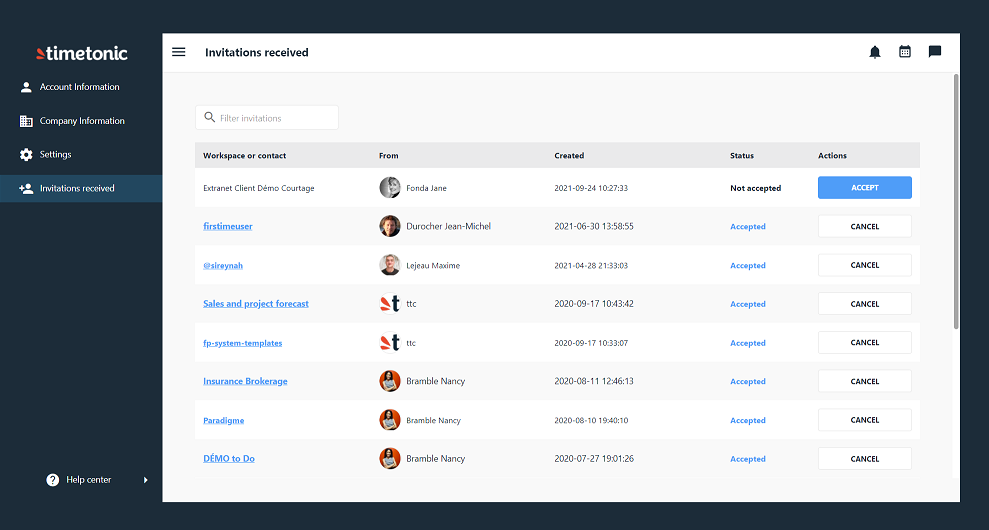Click the Created column header
Image resolution: width=989 pixels, height=530 pixels.
coord(569,156)
